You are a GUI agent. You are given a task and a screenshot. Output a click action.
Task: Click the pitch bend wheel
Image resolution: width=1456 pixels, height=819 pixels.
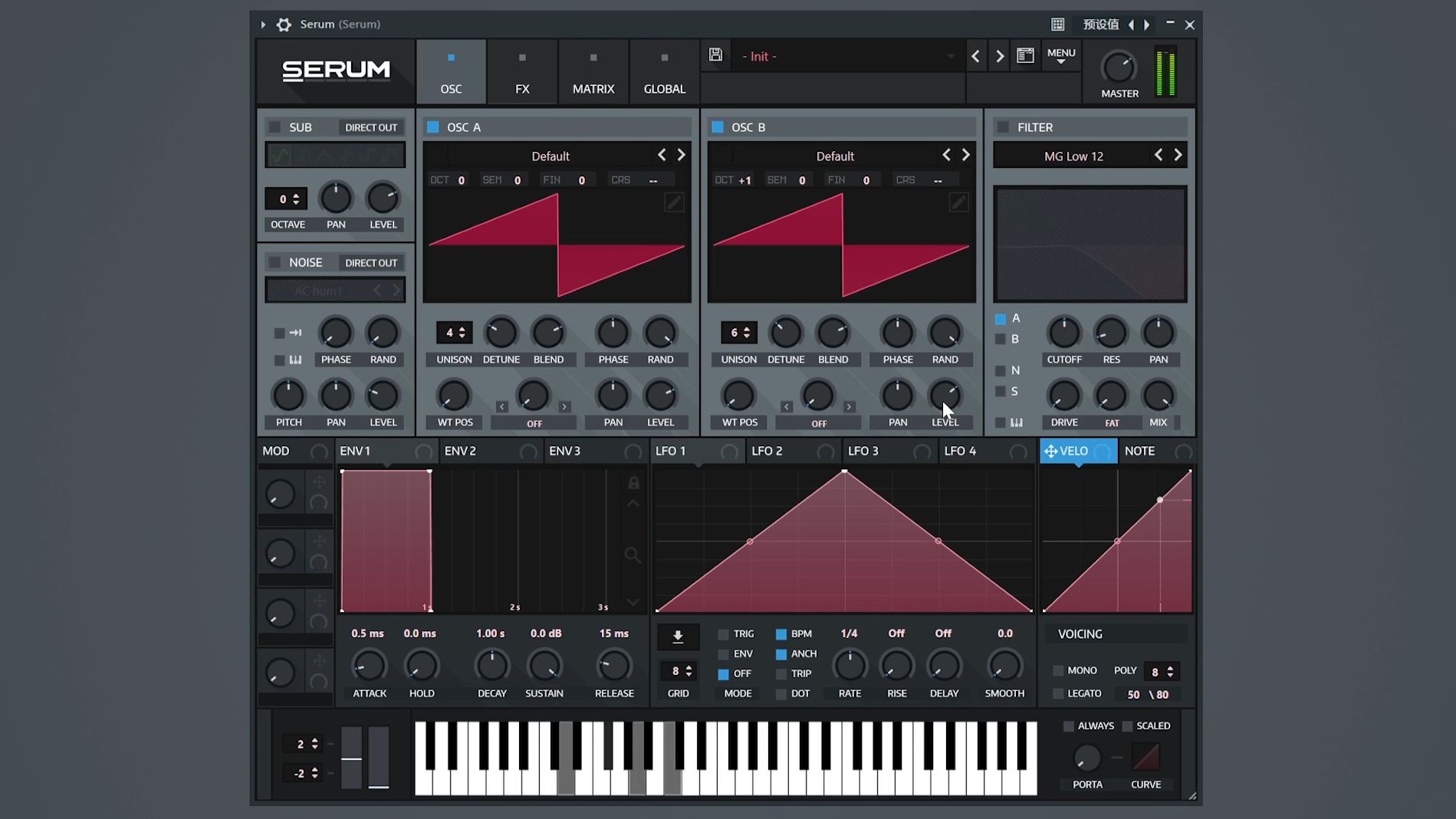pyautogui.click(x=351, y=756)
